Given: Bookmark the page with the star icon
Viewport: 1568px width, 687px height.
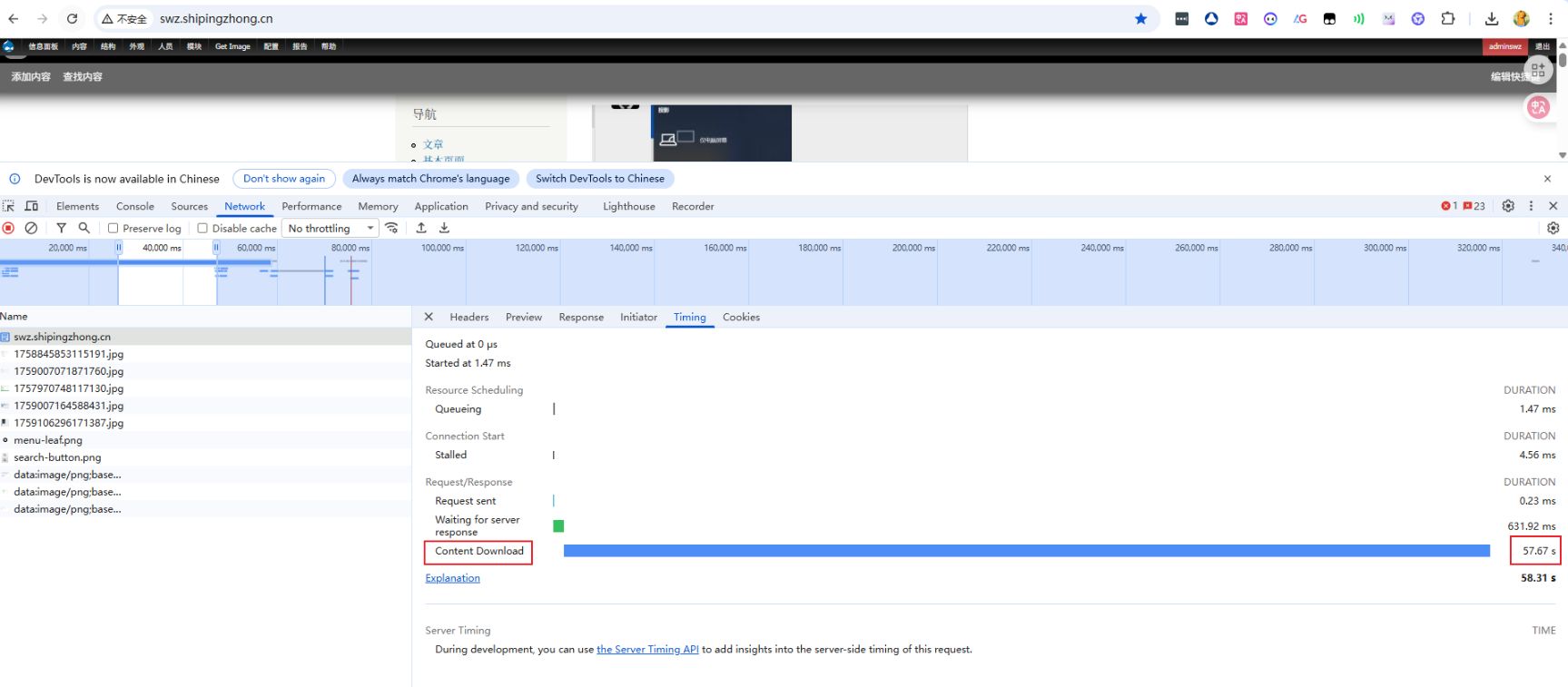Looking at the screenshot, I should [1140, 18].
